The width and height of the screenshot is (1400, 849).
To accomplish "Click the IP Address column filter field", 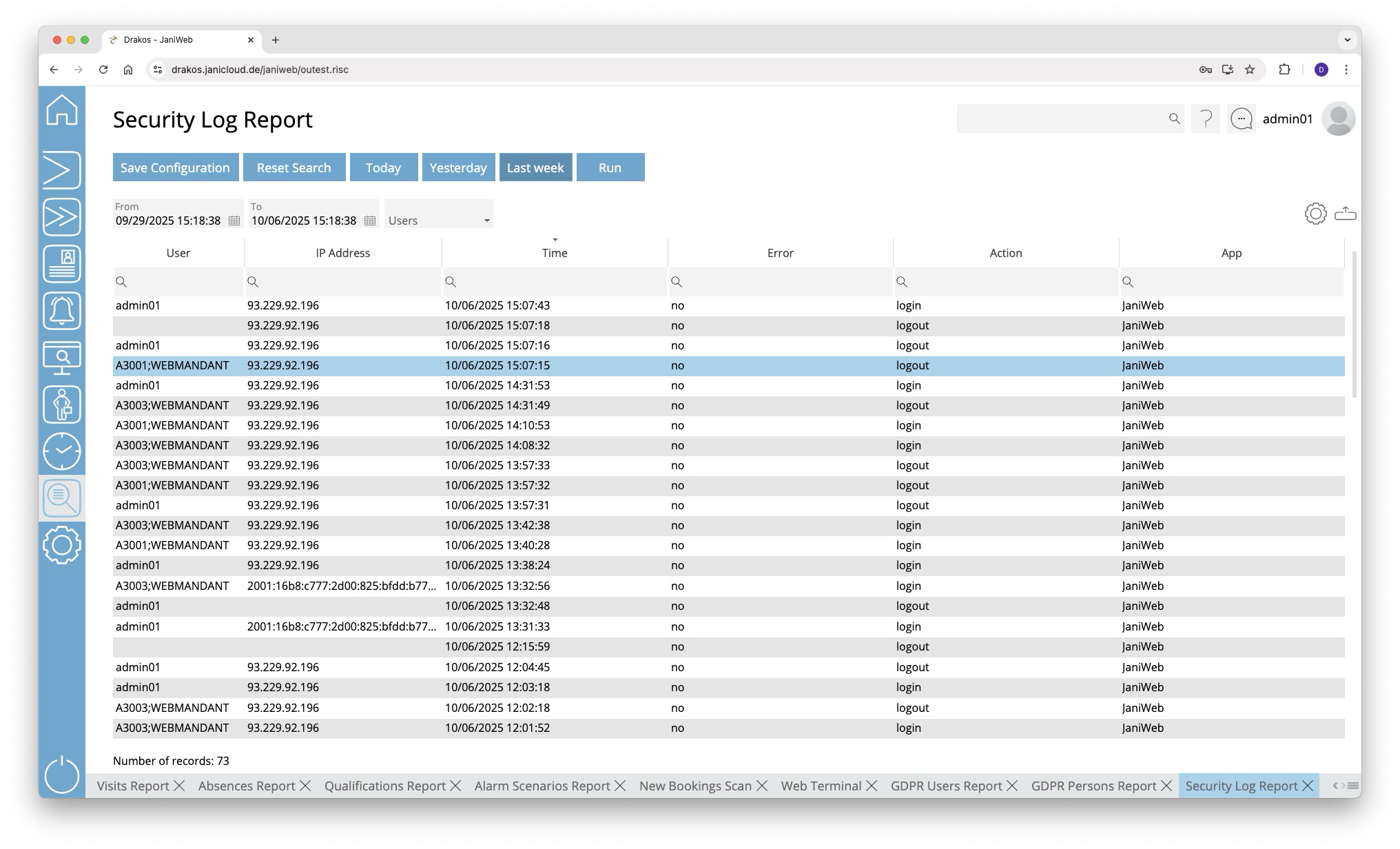I will tap(343, 282).
